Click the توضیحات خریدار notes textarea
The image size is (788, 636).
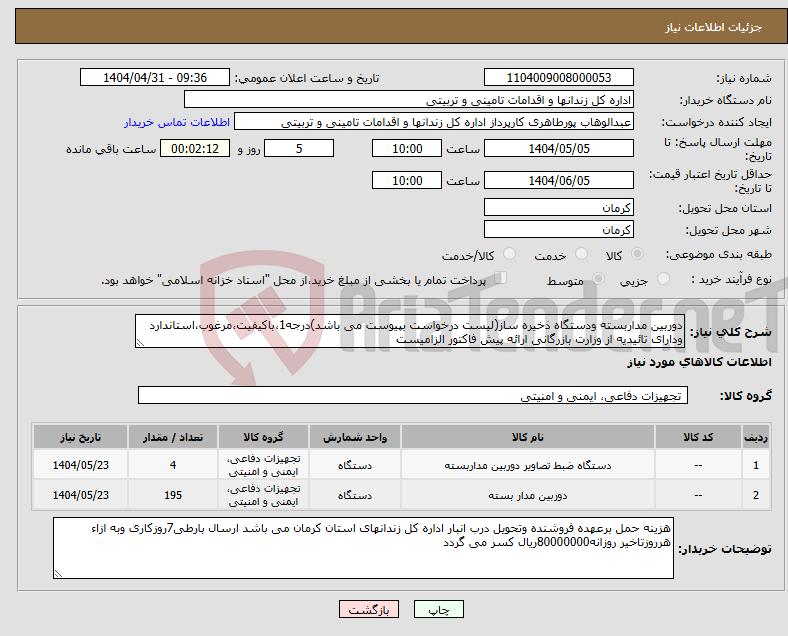[x=363, y=548]
